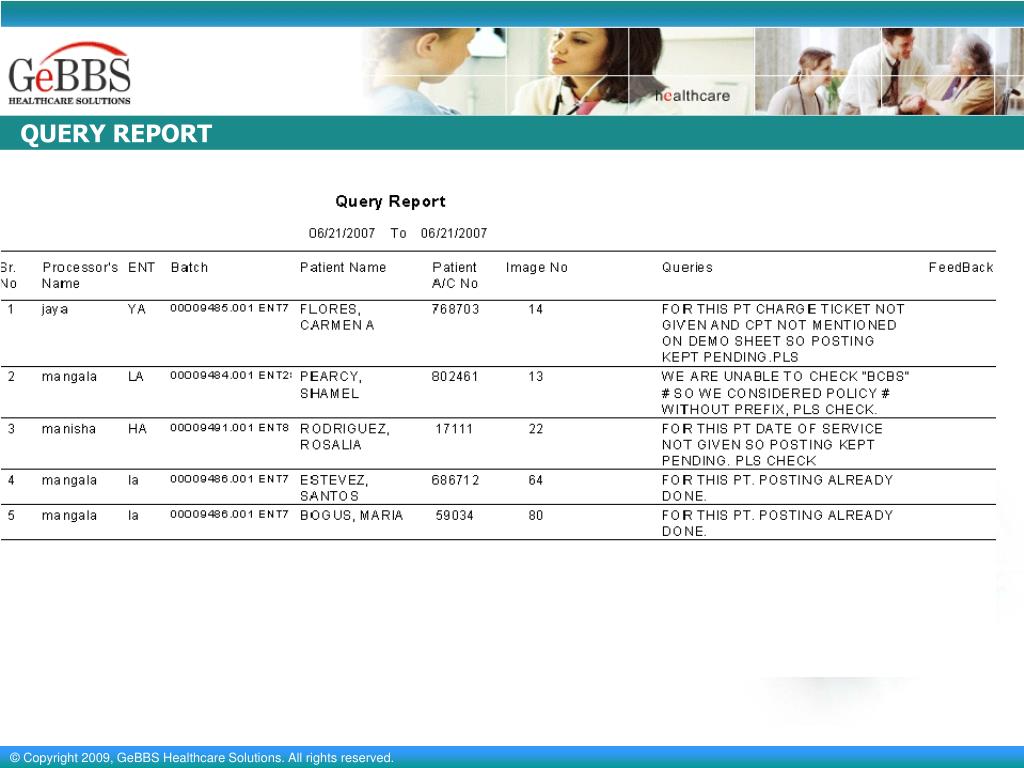Screen dimensions: 1024x768
Task: Click batch 00009484.001 ENT2
Action: click(x=231, y=375)
